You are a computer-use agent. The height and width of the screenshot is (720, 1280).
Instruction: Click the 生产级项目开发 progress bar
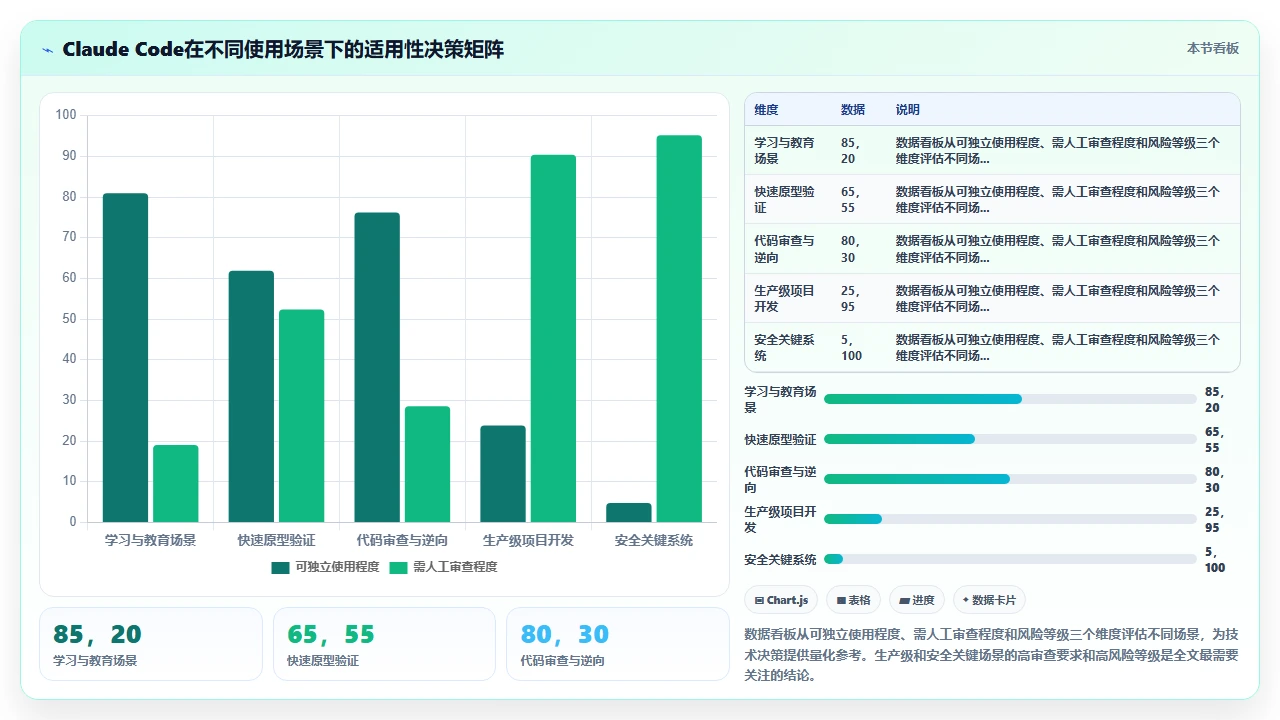click(1010, 519)
